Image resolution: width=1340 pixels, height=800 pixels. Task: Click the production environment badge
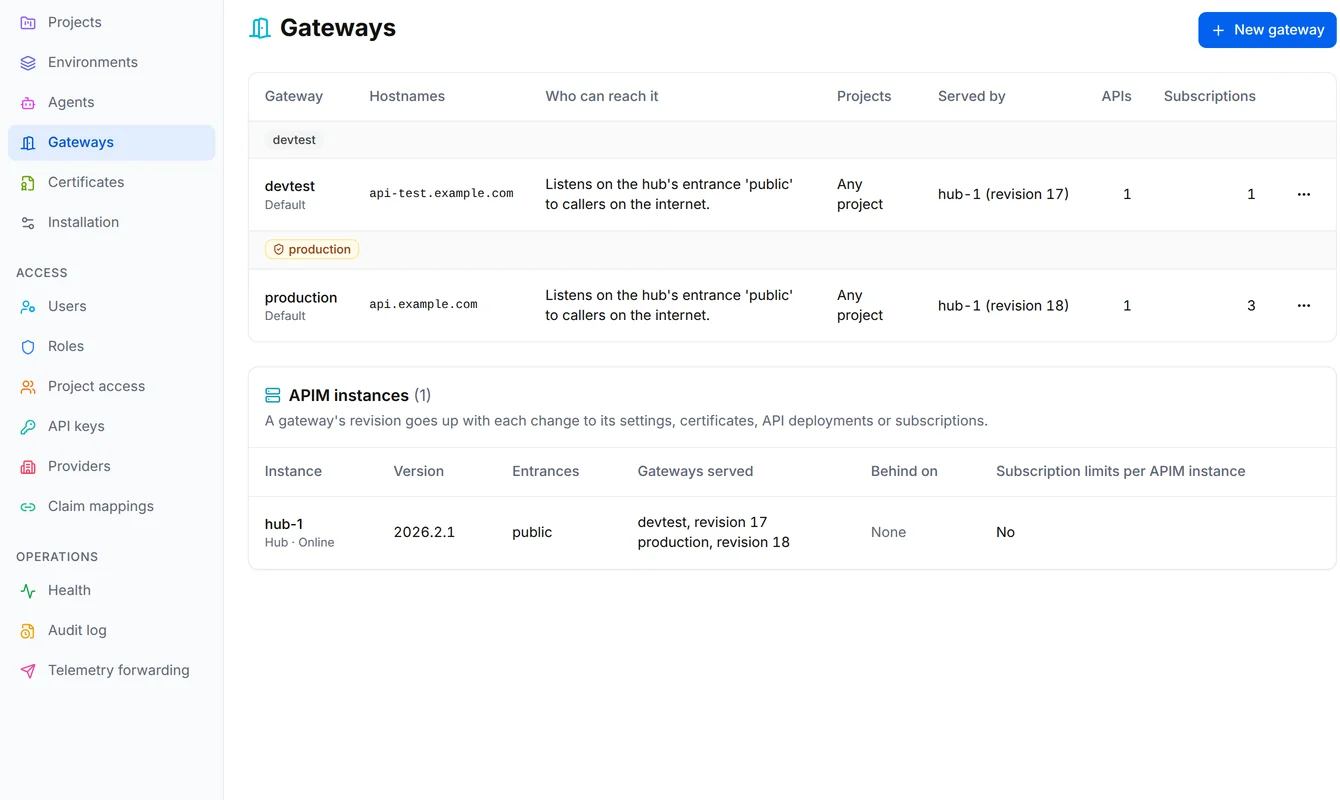coord(312,249)
